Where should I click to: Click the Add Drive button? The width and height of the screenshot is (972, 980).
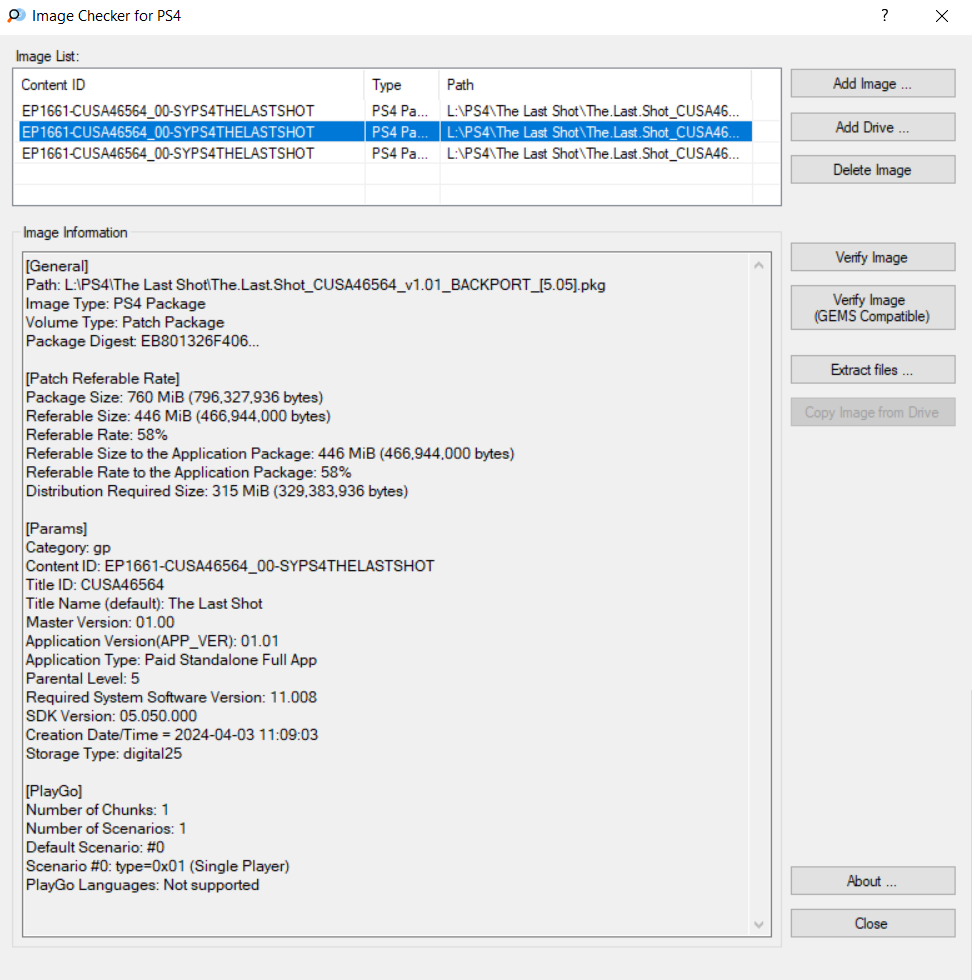tap(872, 127)
